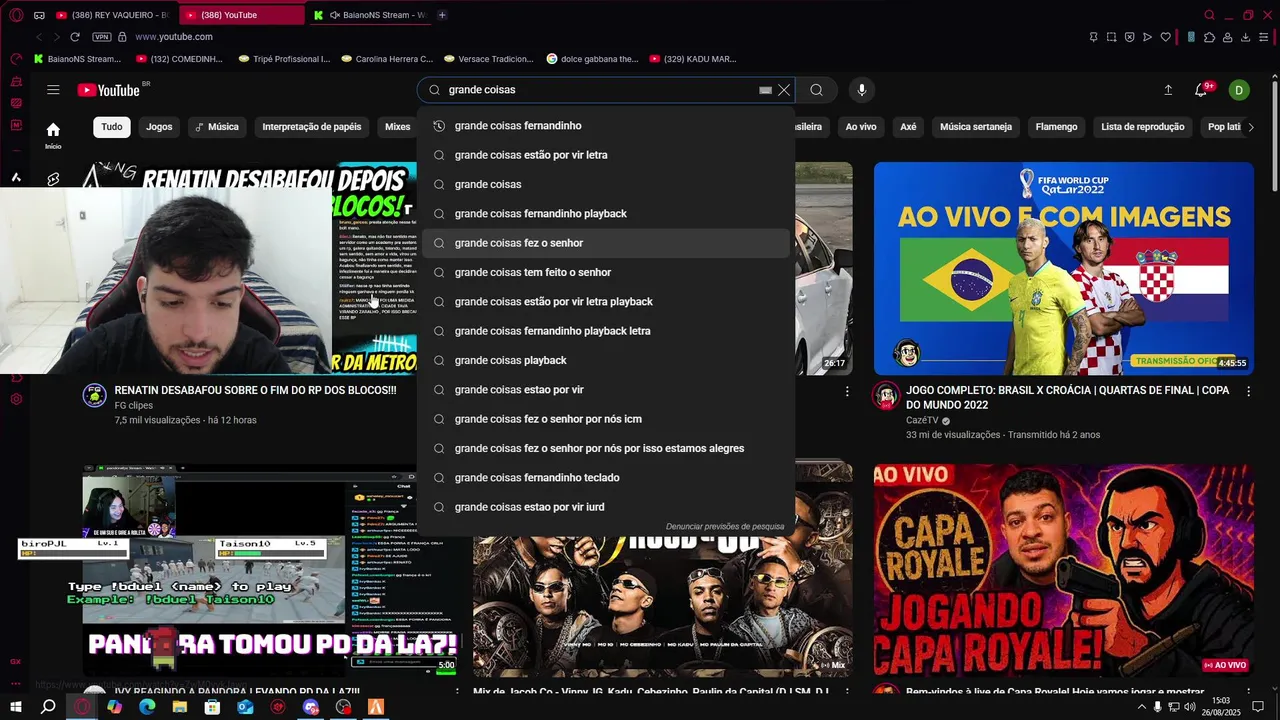Choose suggestion grande coisas fernandinho
The width and height of the screenshot is (1280, 720).
[606, 126]
